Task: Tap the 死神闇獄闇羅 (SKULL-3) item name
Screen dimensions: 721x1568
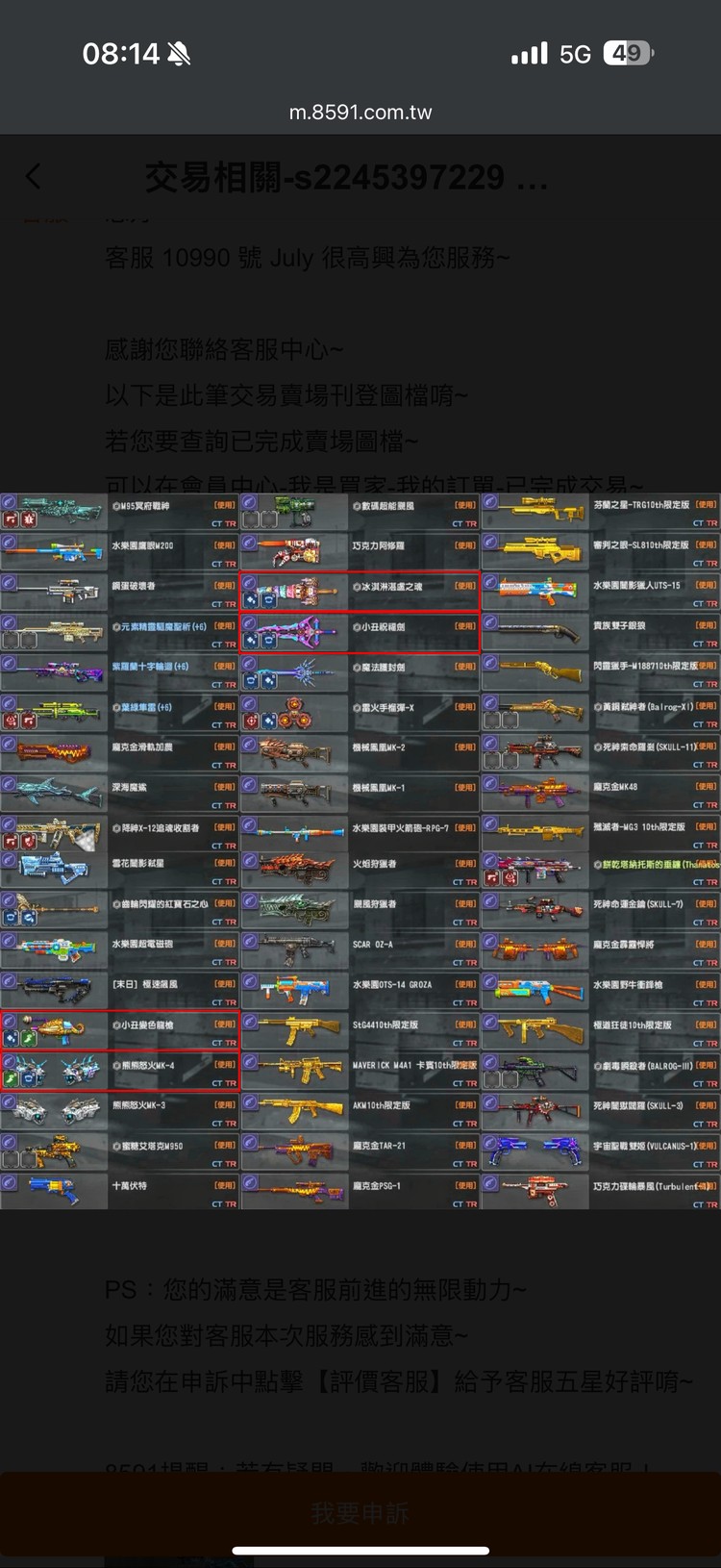Action: [x=638, y=1106]
